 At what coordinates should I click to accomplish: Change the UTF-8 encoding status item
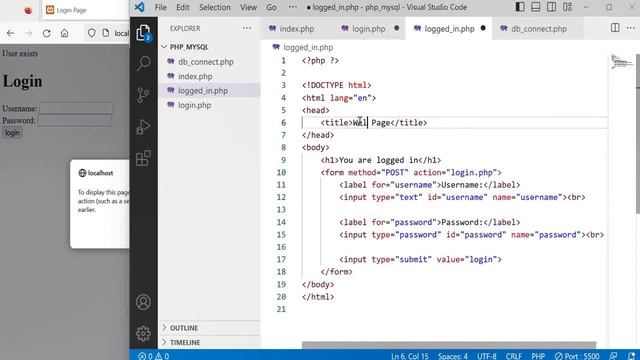click(x=487, y=356)
